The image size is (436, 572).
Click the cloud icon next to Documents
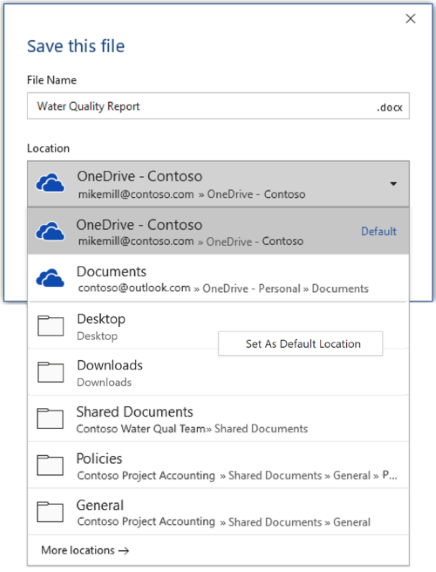pyautogui.click(x=50, y=278)
